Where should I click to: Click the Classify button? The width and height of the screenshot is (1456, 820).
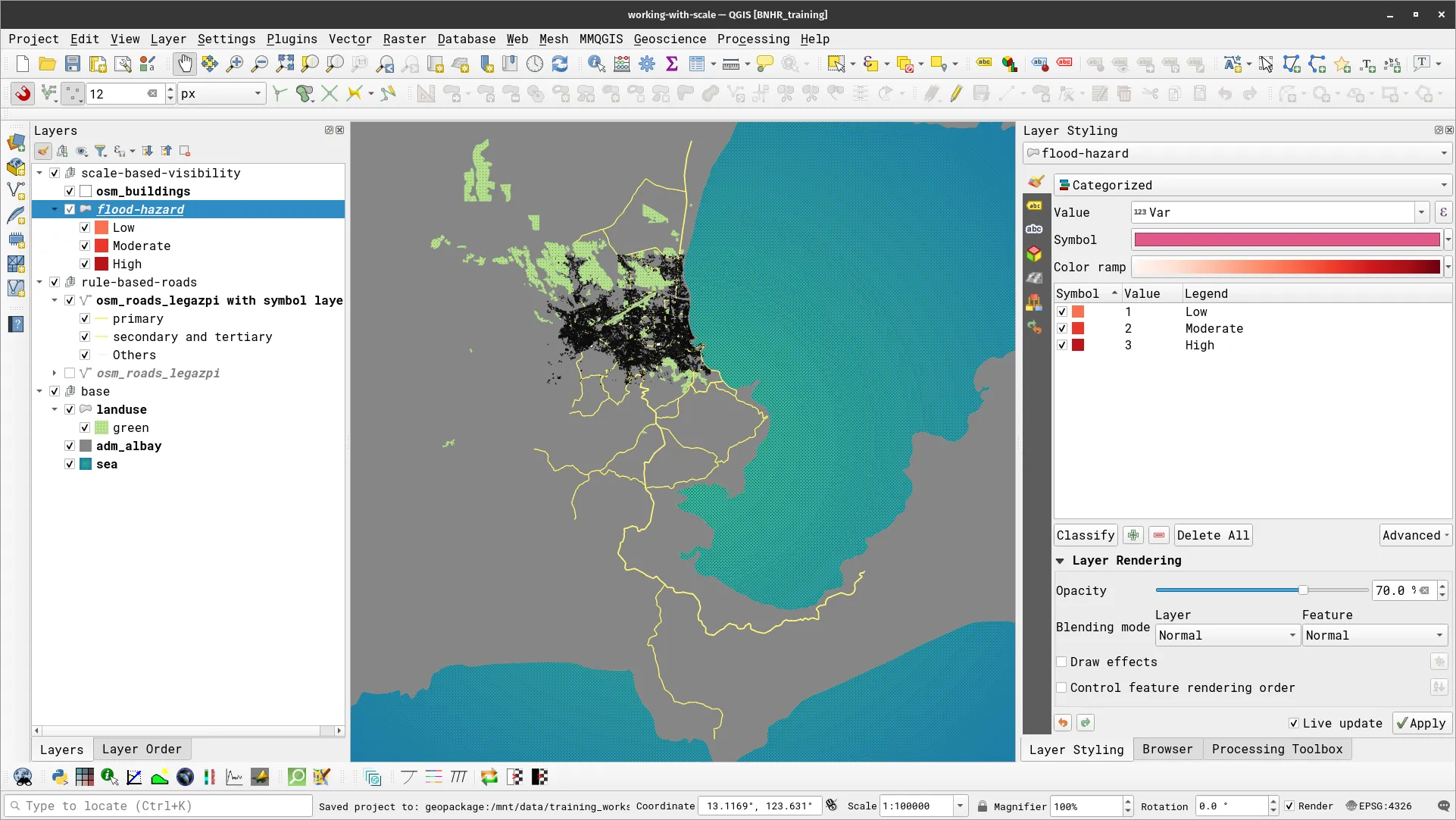(1085, 535)
